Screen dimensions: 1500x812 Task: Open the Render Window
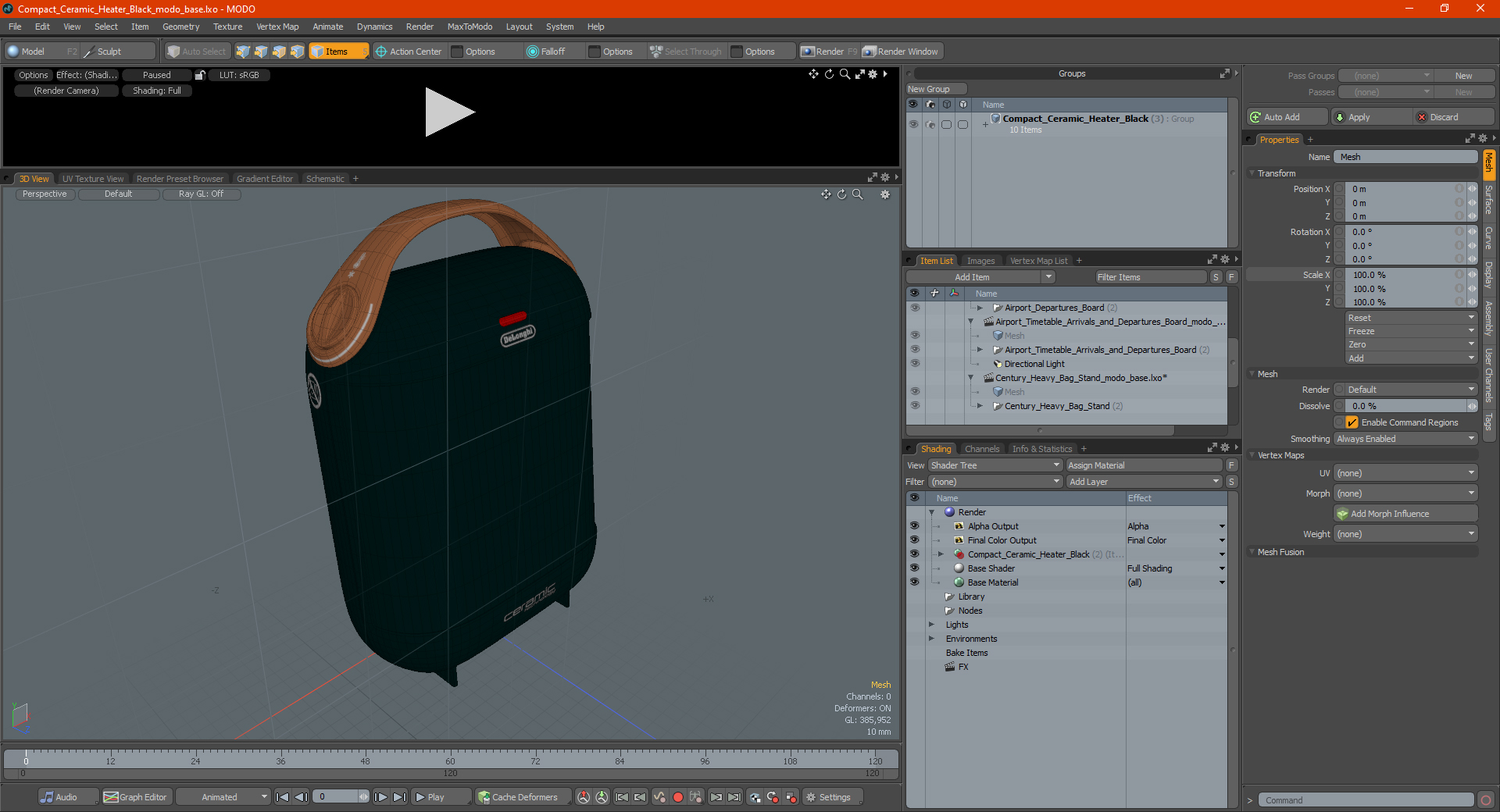click(x=901, y=52)
